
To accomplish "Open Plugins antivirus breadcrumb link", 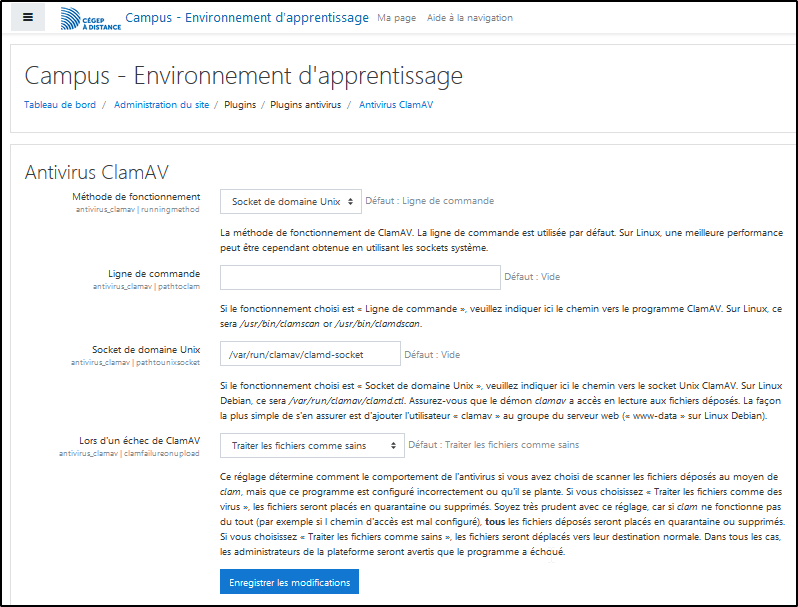I will click(x=305, y=104).
